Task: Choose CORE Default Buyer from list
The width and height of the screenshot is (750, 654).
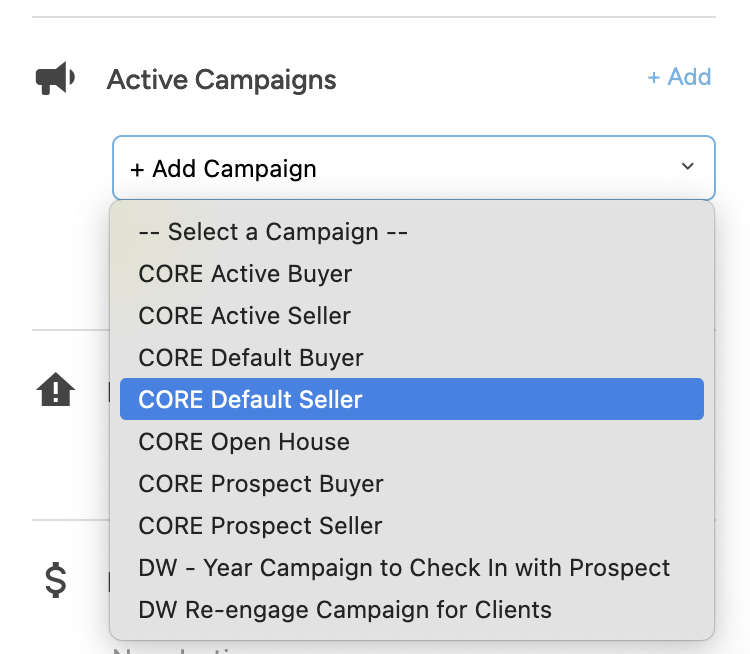Action: pyautogui.click(x=251, y=358)
